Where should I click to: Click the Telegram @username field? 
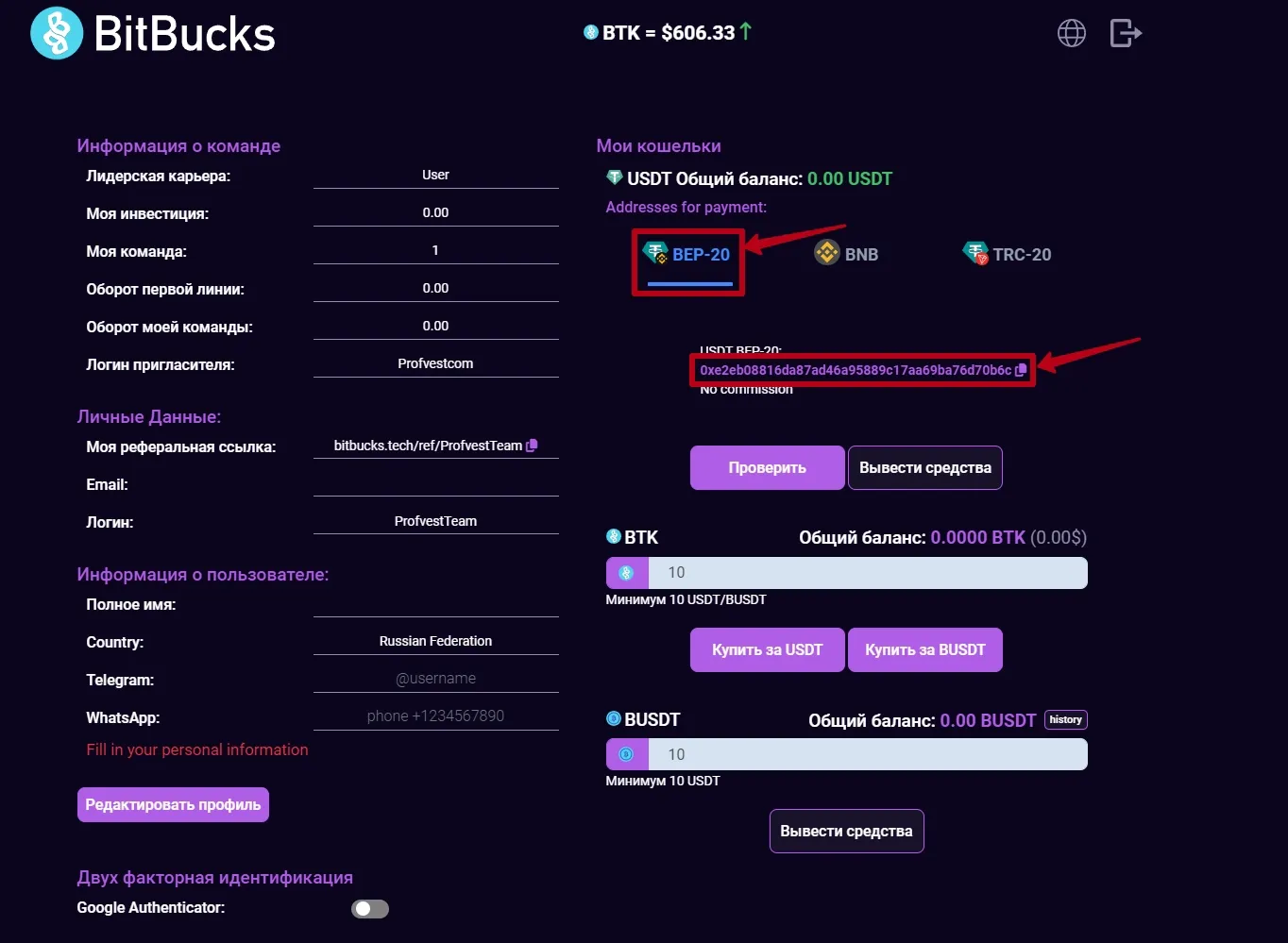tap(436, 679)
